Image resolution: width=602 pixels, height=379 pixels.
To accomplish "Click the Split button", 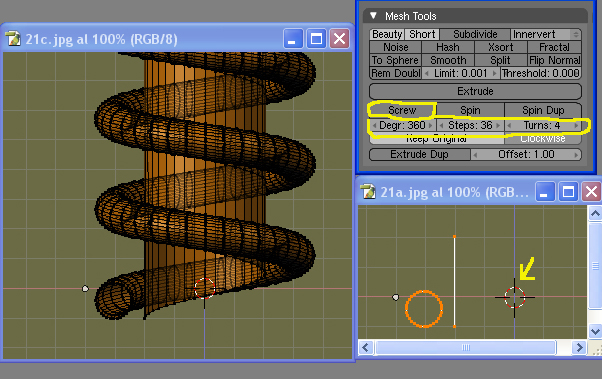I will (501, 60).
